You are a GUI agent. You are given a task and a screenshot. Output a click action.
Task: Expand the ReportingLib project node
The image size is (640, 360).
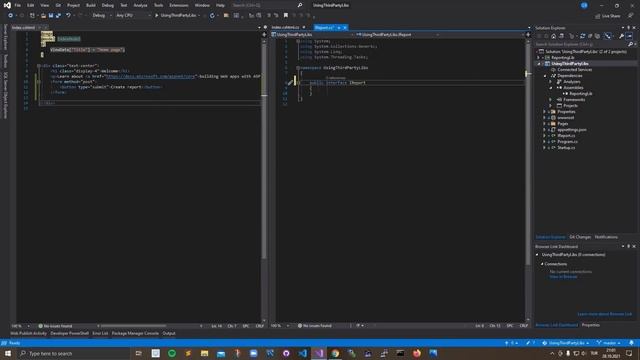538,58
